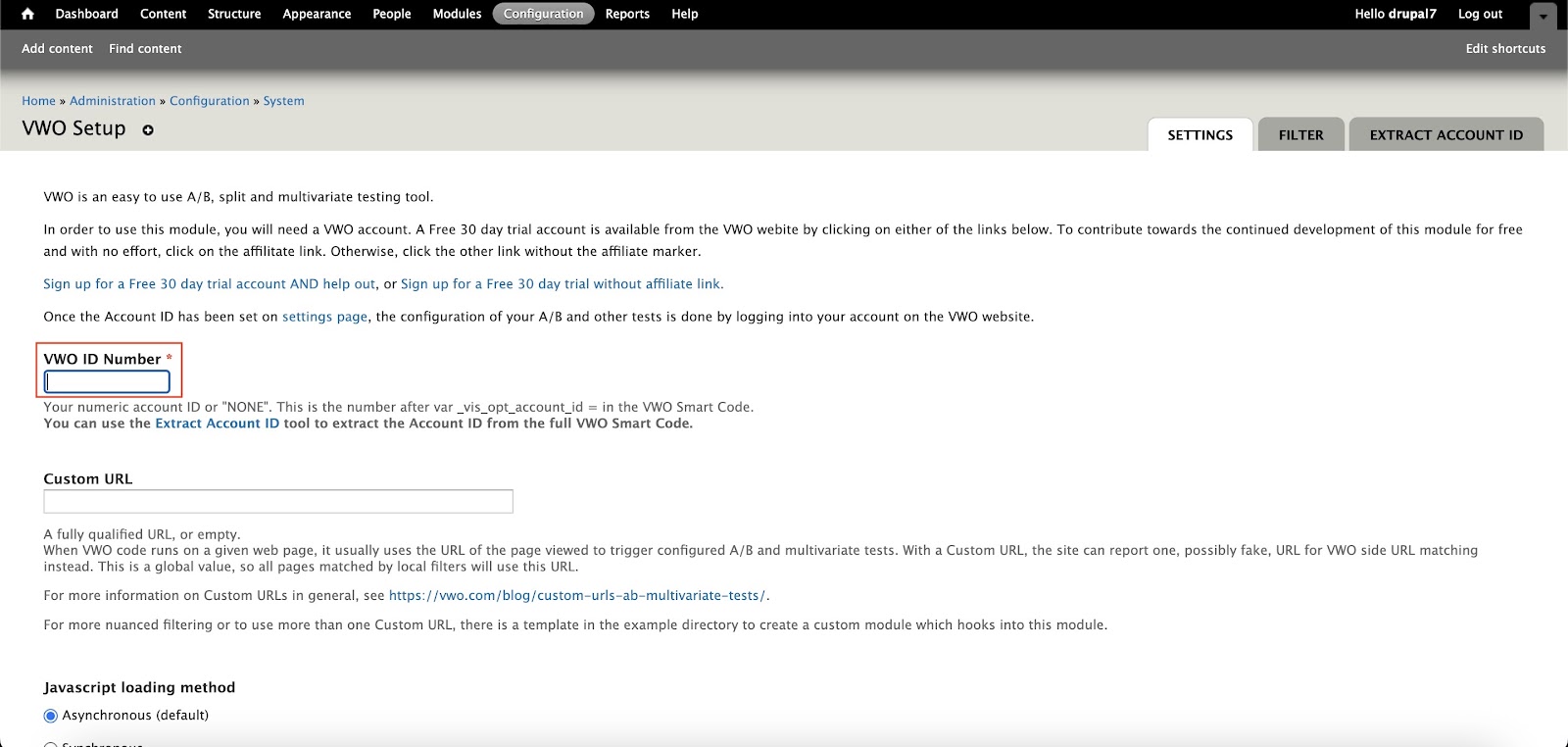
Task: Log out of the site
Action: [x=1480, y=14]
